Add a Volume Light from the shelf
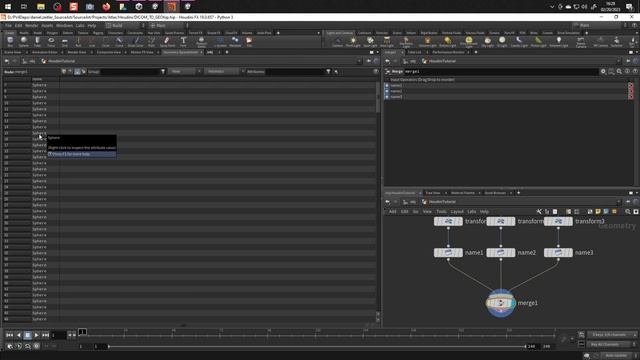640x360 pixels. coord(427,42)
